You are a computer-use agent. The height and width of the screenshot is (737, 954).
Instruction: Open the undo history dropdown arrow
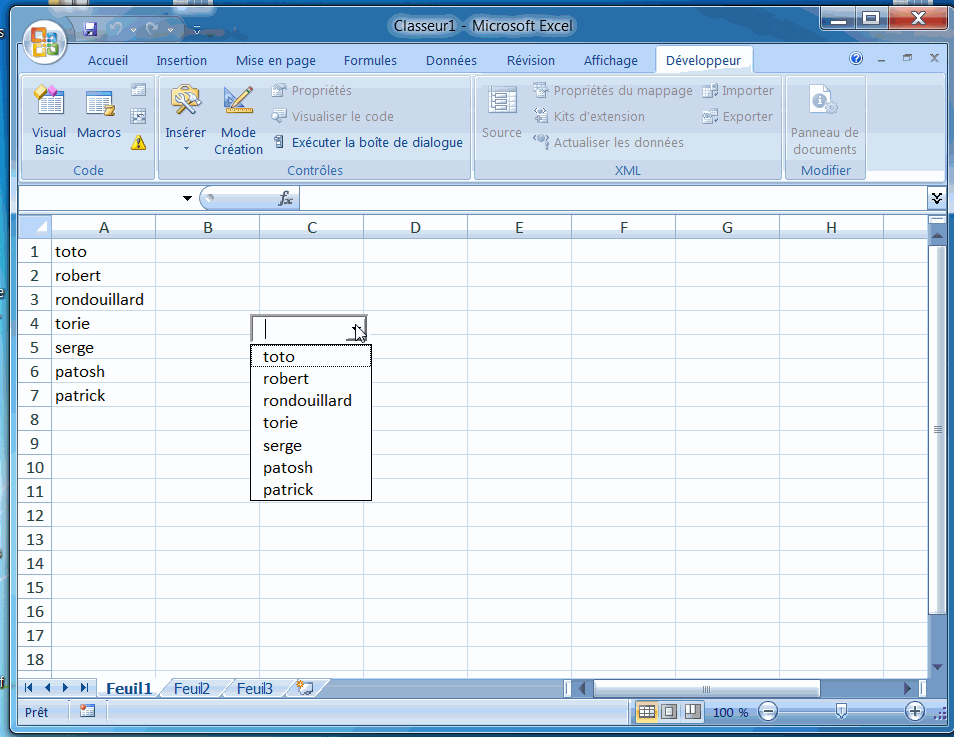(x=133, y=29)
